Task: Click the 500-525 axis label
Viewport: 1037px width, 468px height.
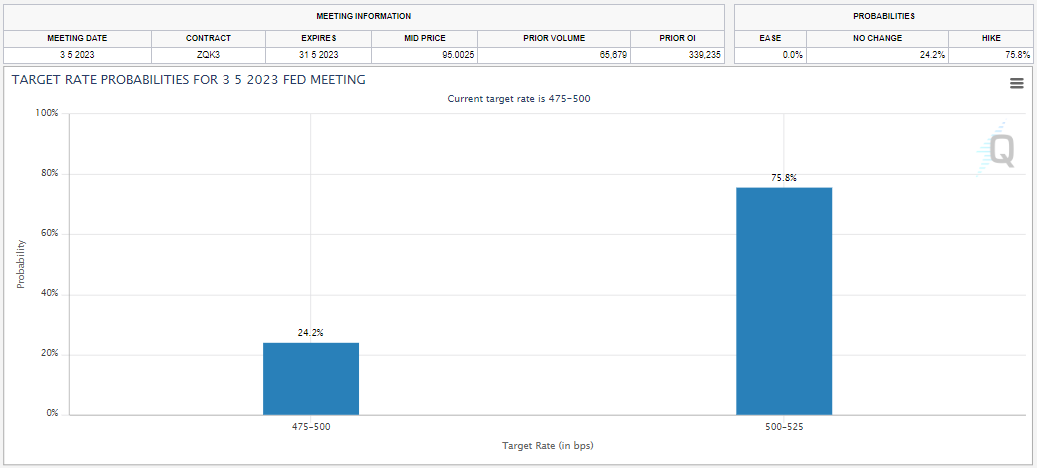Action: [784, 427]
